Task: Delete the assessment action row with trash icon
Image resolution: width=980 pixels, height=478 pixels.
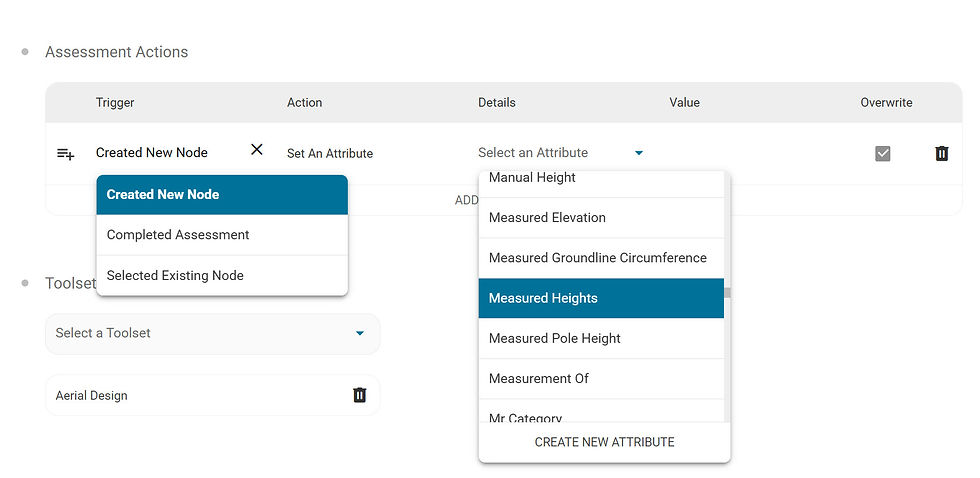Action: (x=941, y=153)
